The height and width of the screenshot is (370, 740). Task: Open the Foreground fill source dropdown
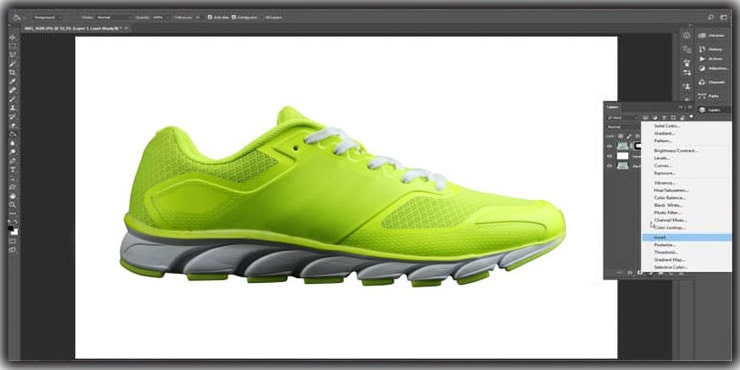47,17
